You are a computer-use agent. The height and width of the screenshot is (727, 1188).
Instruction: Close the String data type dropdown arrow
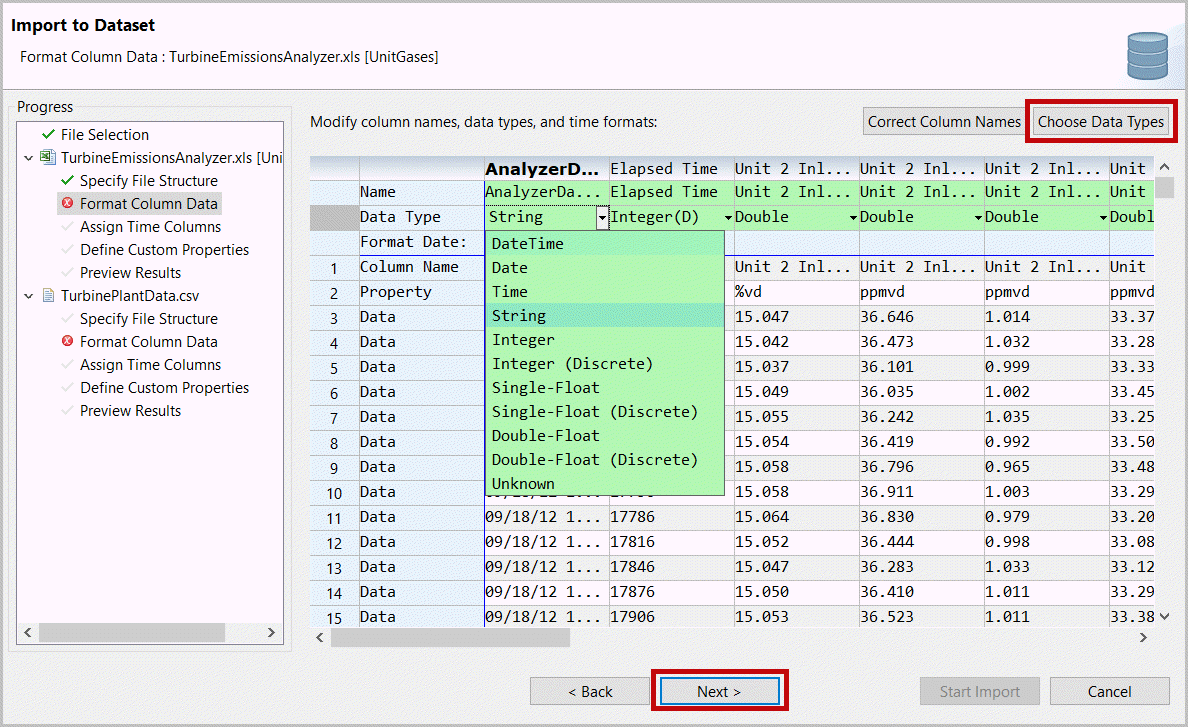pyautogui.click(x=602, y=218)
